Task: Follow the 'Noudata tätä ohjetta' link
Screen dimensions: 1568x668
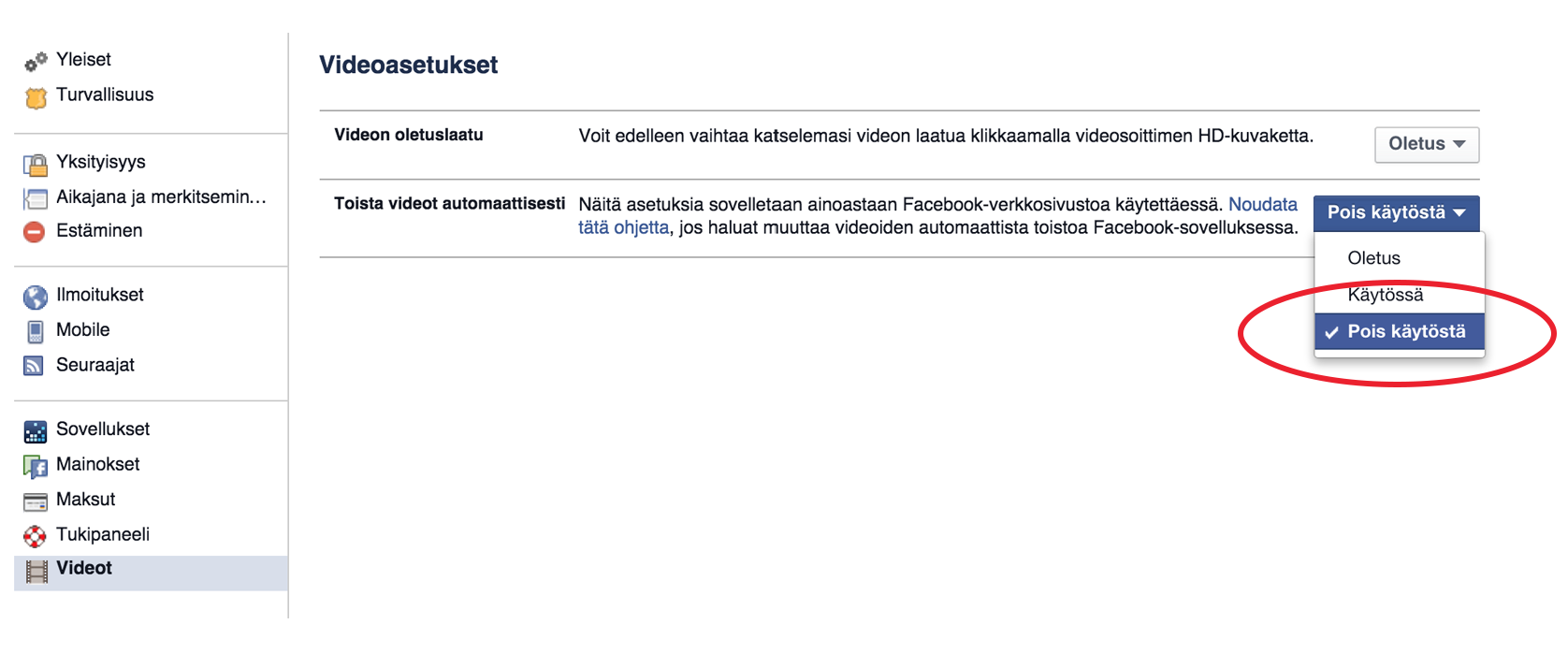Action: point(1262,205)
